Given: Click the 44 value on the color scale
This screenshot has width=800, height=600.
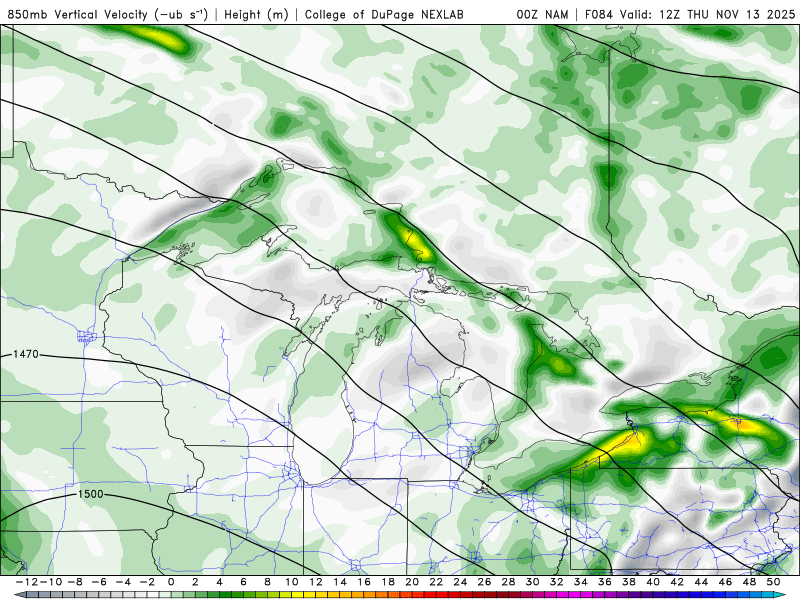Looking at the screenshot, I should pyautogui.click(x=702, y=582).
